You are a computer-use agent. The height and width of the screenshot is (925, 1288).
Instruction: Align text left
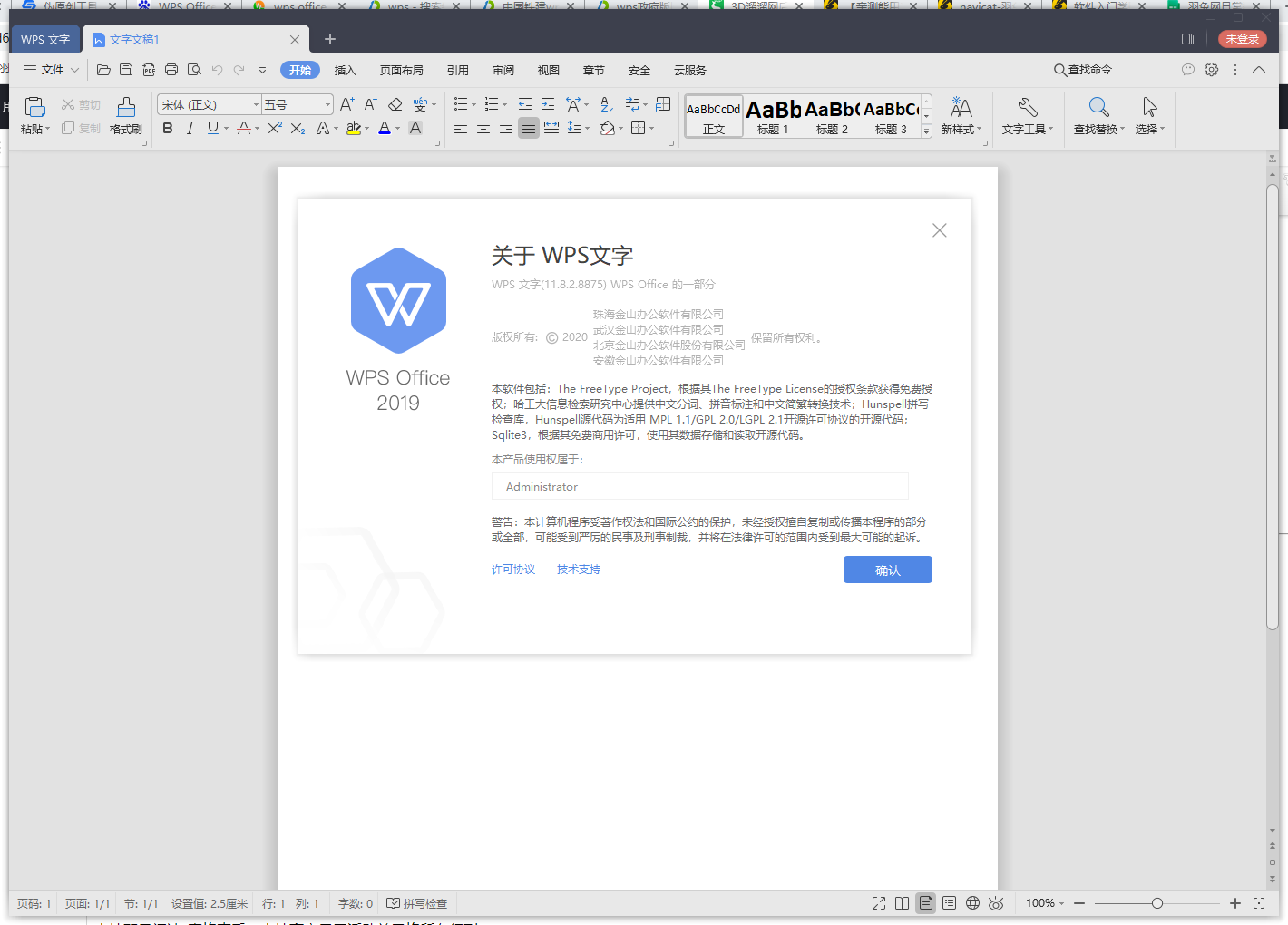pos(461,129)
